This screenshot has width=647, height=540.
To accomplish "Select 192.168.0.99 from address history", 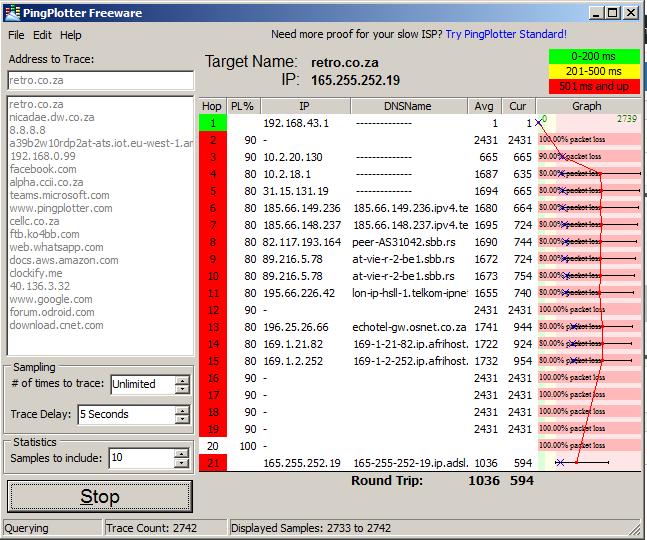I will (x=43, y=156).
